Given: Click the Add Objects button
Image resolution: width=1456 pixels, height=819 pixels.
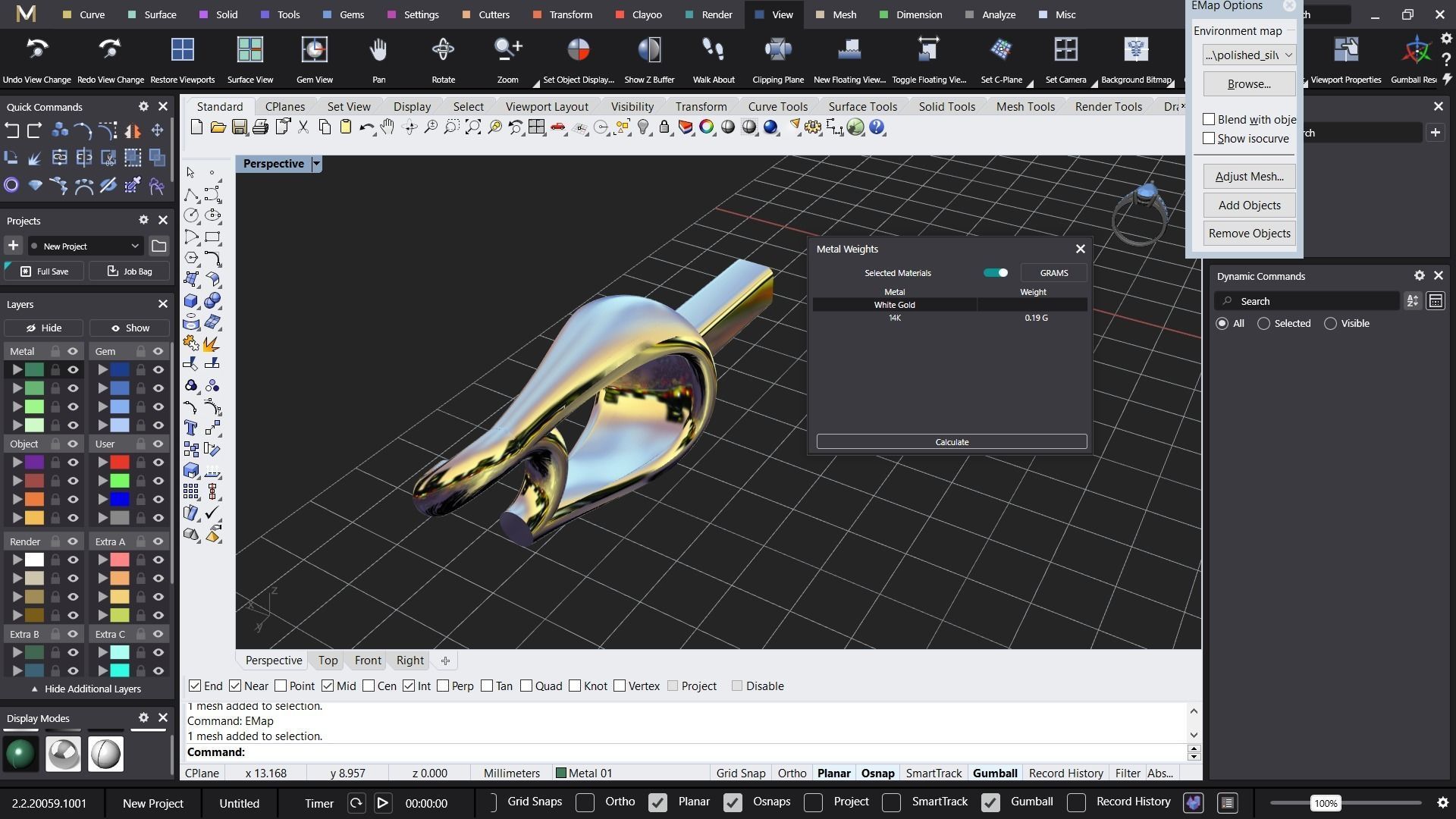Looking at the screenshot, I should [1248, 206].
